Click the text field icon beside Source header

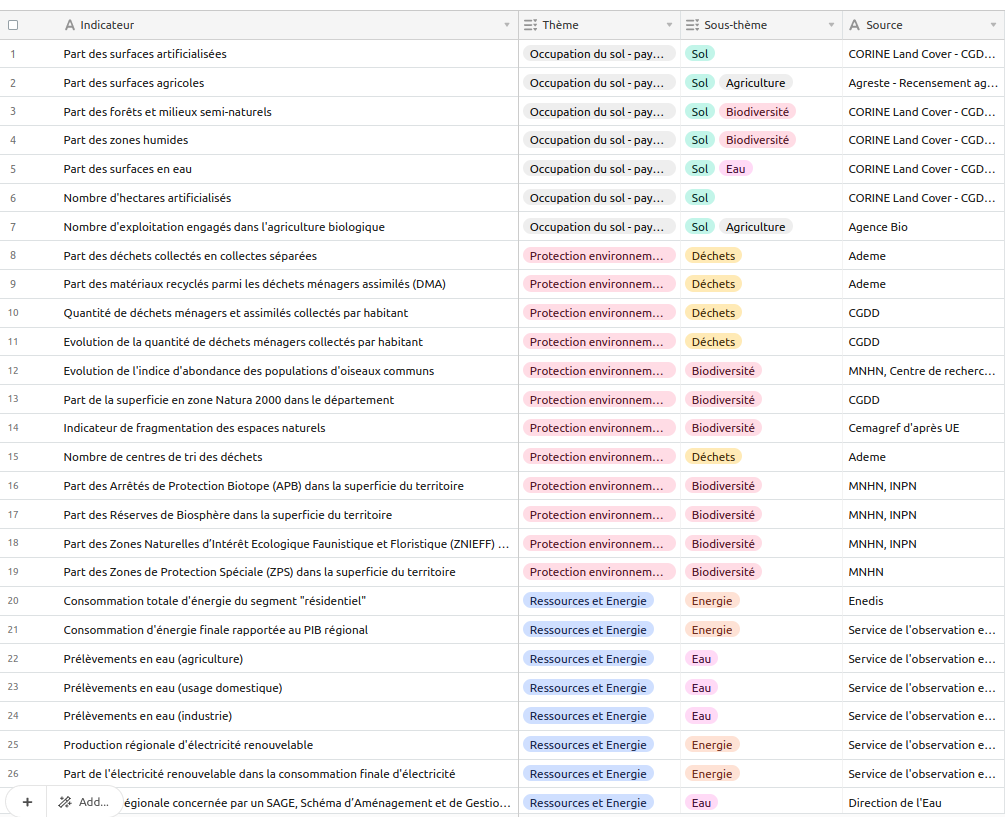pyautogui.click(x=854, y=25)
